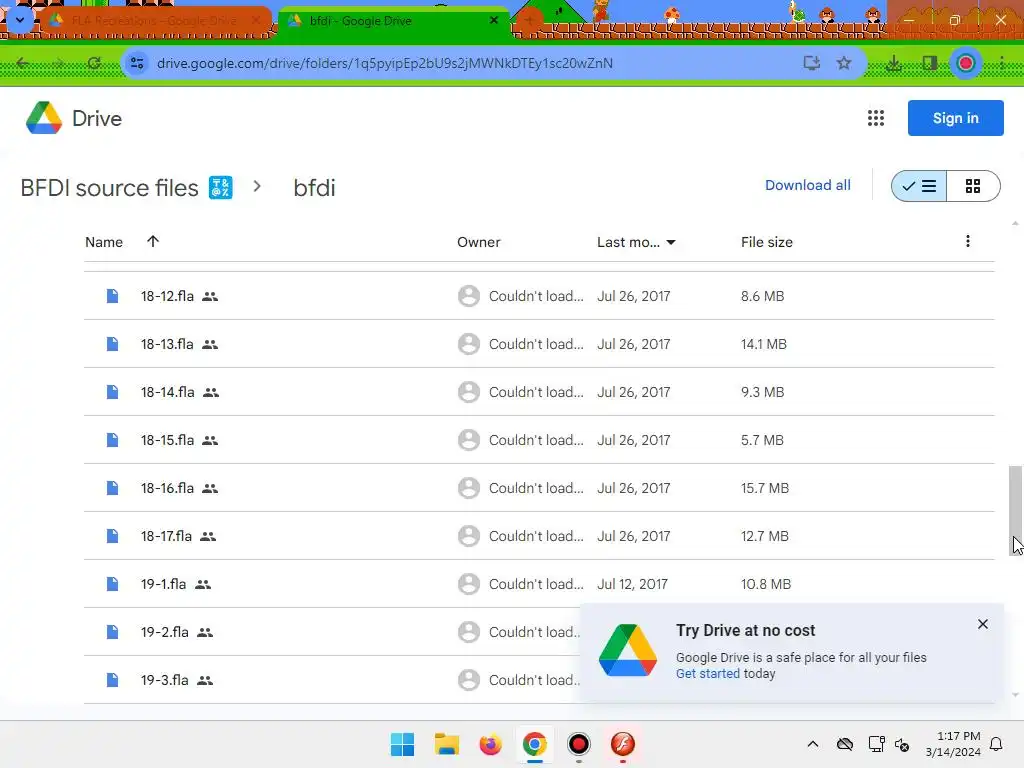Open the more options menu in column header

[x=968, y=242]
